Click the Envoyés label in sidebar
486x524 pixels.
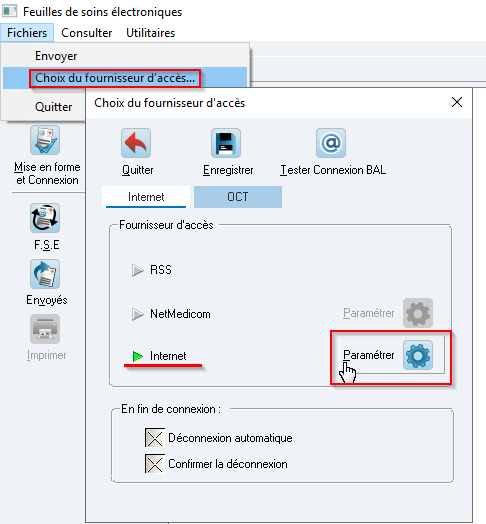[47, 300]
